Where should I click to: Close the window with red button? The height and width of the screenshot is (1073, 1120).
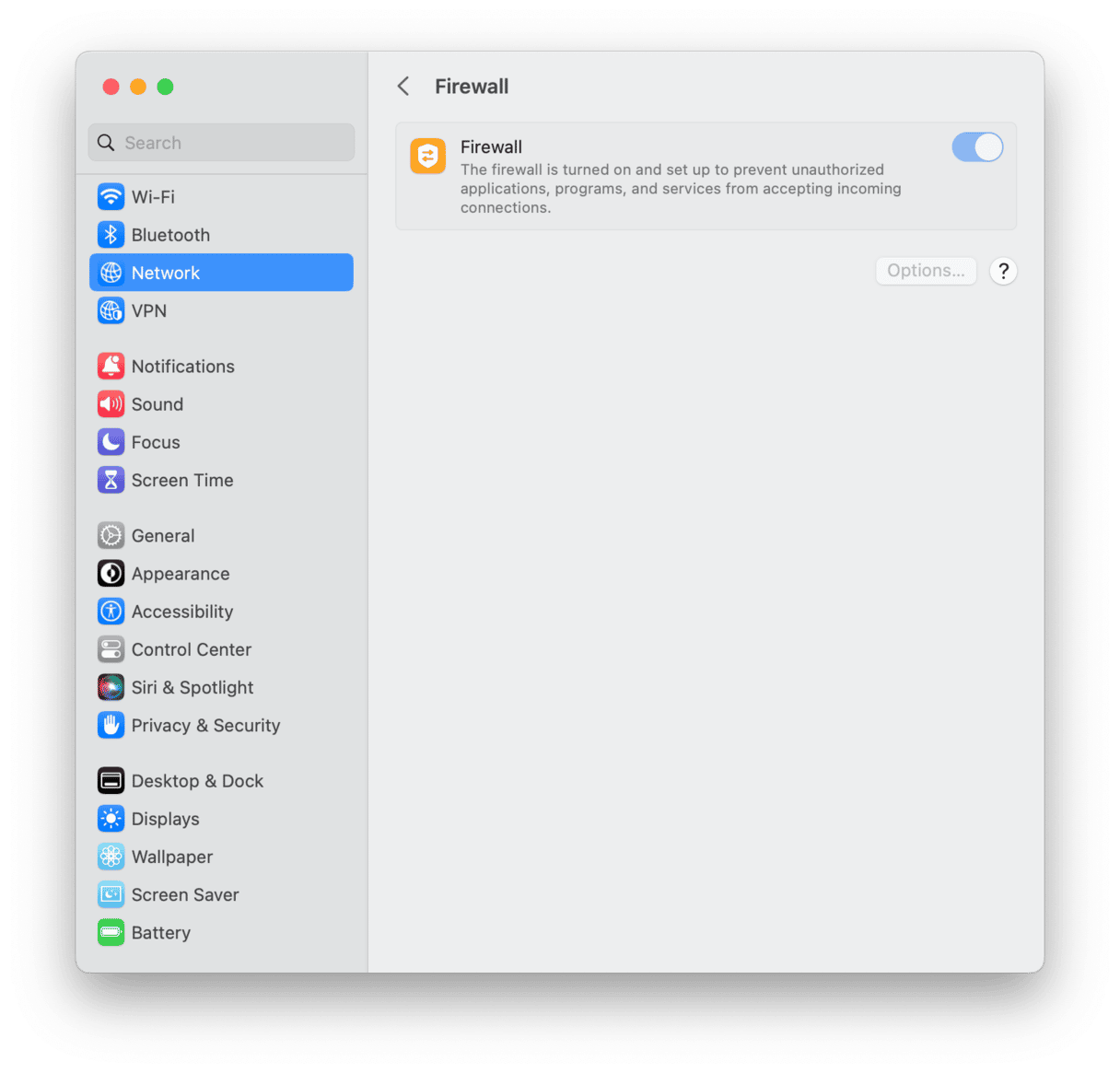tap(111, 87)
